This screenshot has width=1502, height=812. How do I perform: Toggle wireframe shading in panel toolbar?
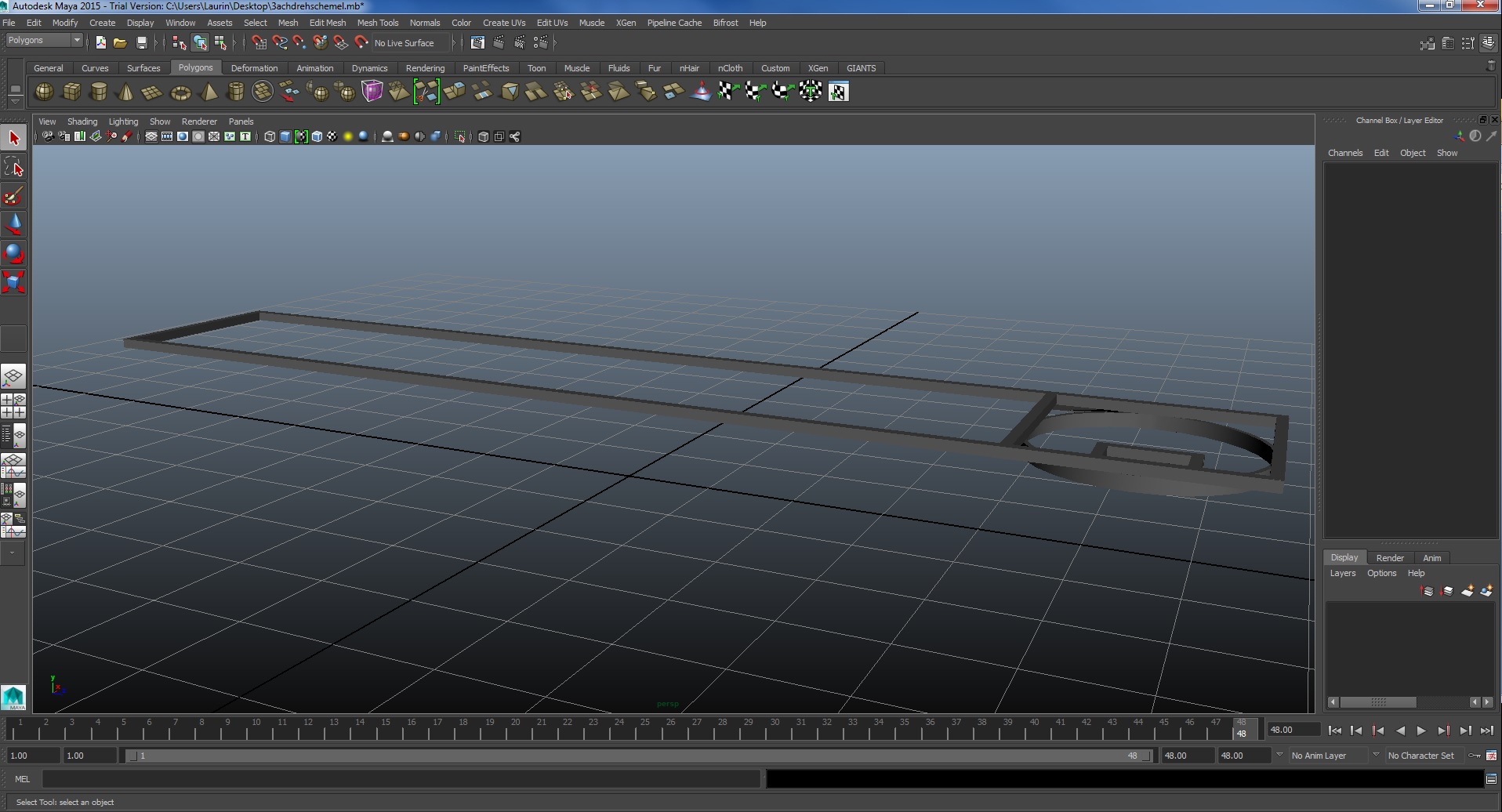[270, 136]
